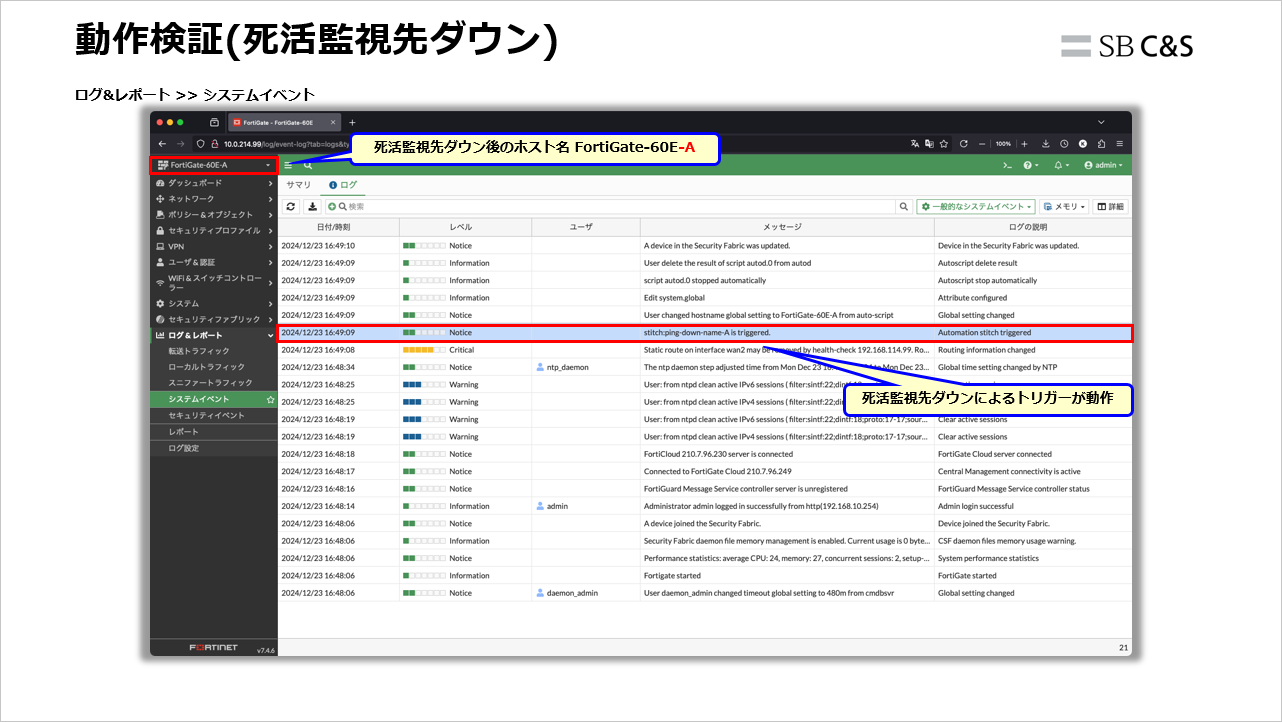
Task: Click 'Admin login successful' description cell
Action: click(1033, 506)
